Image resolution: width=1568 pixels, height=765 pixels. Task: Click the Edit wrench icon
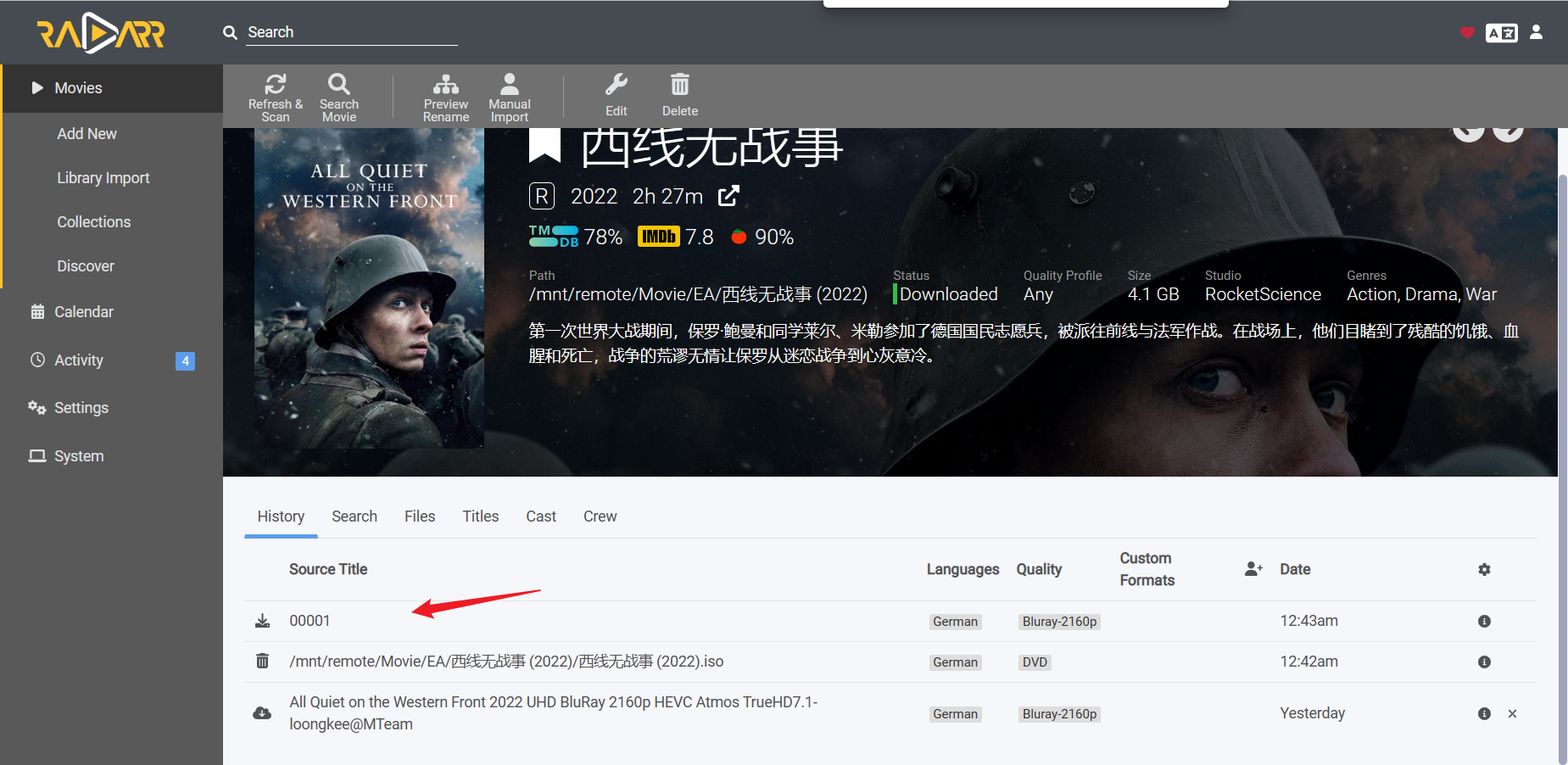point(617,85)
